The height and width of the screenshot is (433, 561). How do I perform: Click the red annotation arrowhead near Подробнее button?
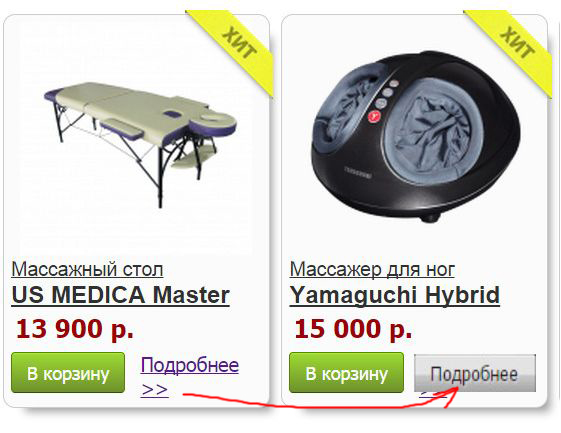450,396
